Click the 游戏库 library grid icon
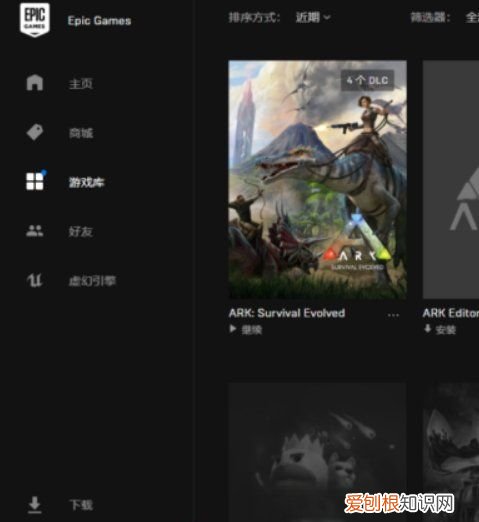Image resolution: width=479 pixels, height=522 pixels. tap(35, 181)
